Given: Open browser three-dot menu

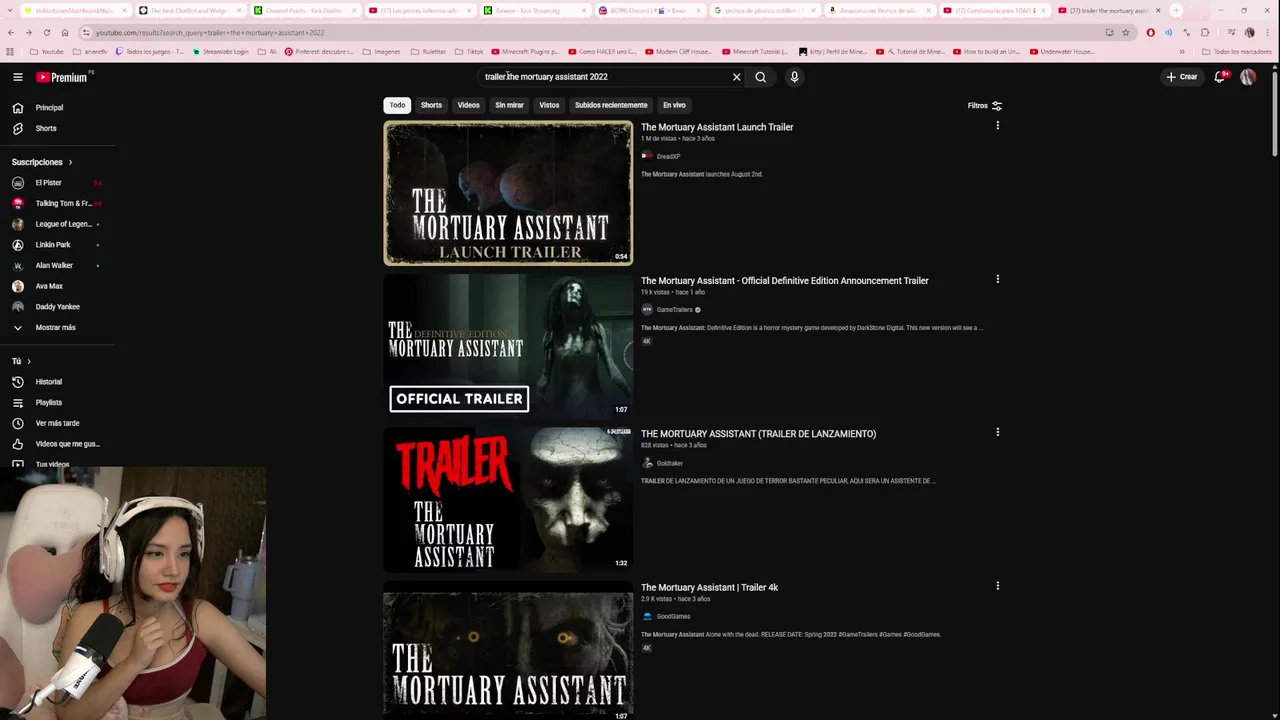Looking at the screenshot, I should coord(1268,32).
